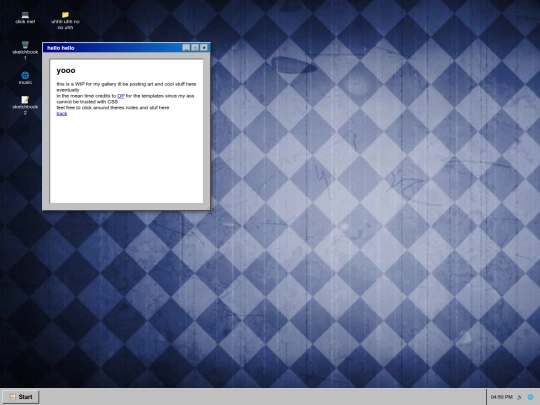Close the 'hello hello' window
This screenshot has height=405, width=540.
click(204, 48)
